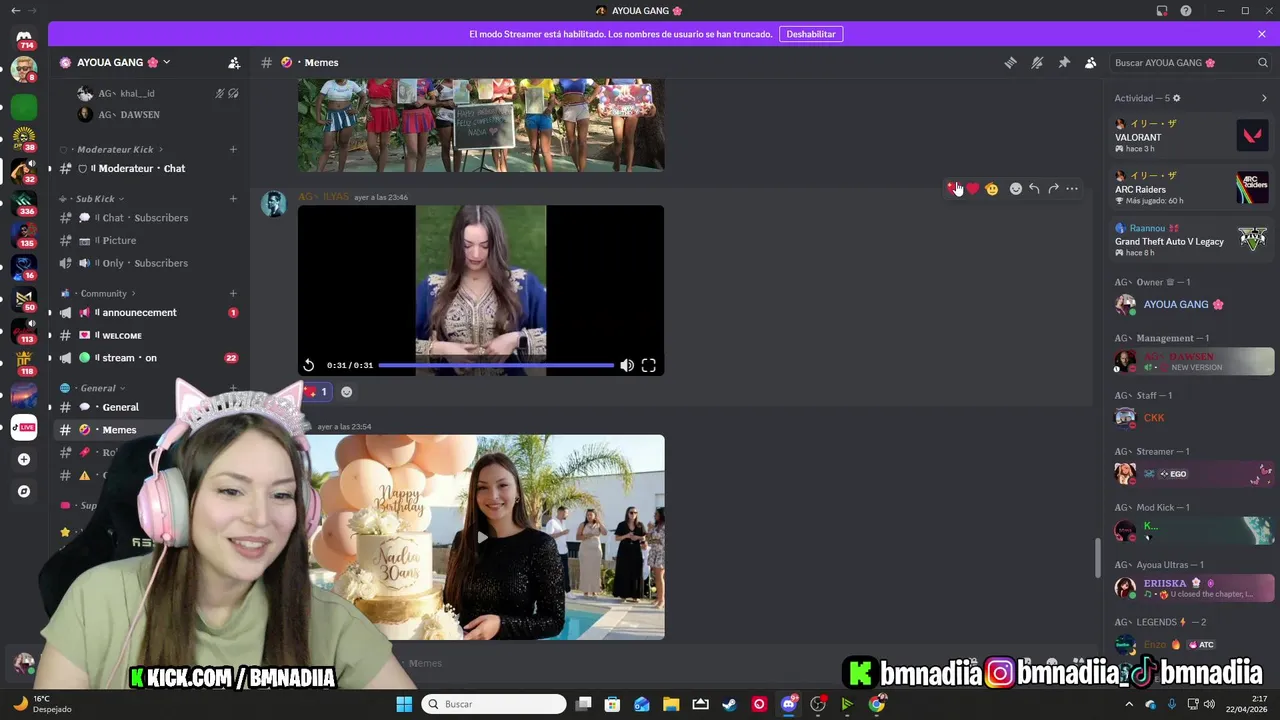Open pinned messages pin icon
This screenshot has width=1280, height=720.
click(x=1064, y=62)
